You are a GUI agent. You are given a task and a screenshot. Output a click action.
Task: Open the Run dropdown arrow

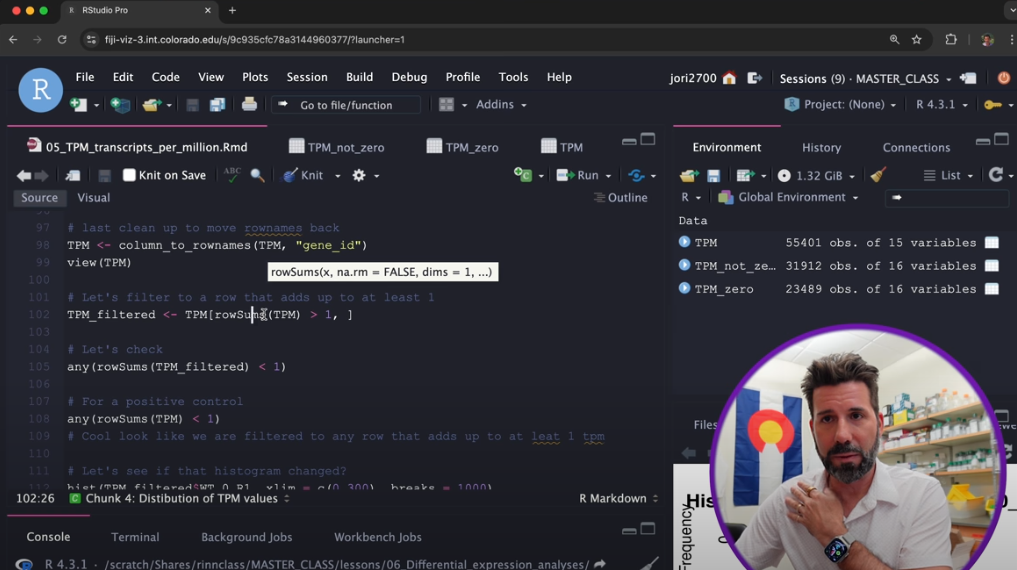coord(608,176)
